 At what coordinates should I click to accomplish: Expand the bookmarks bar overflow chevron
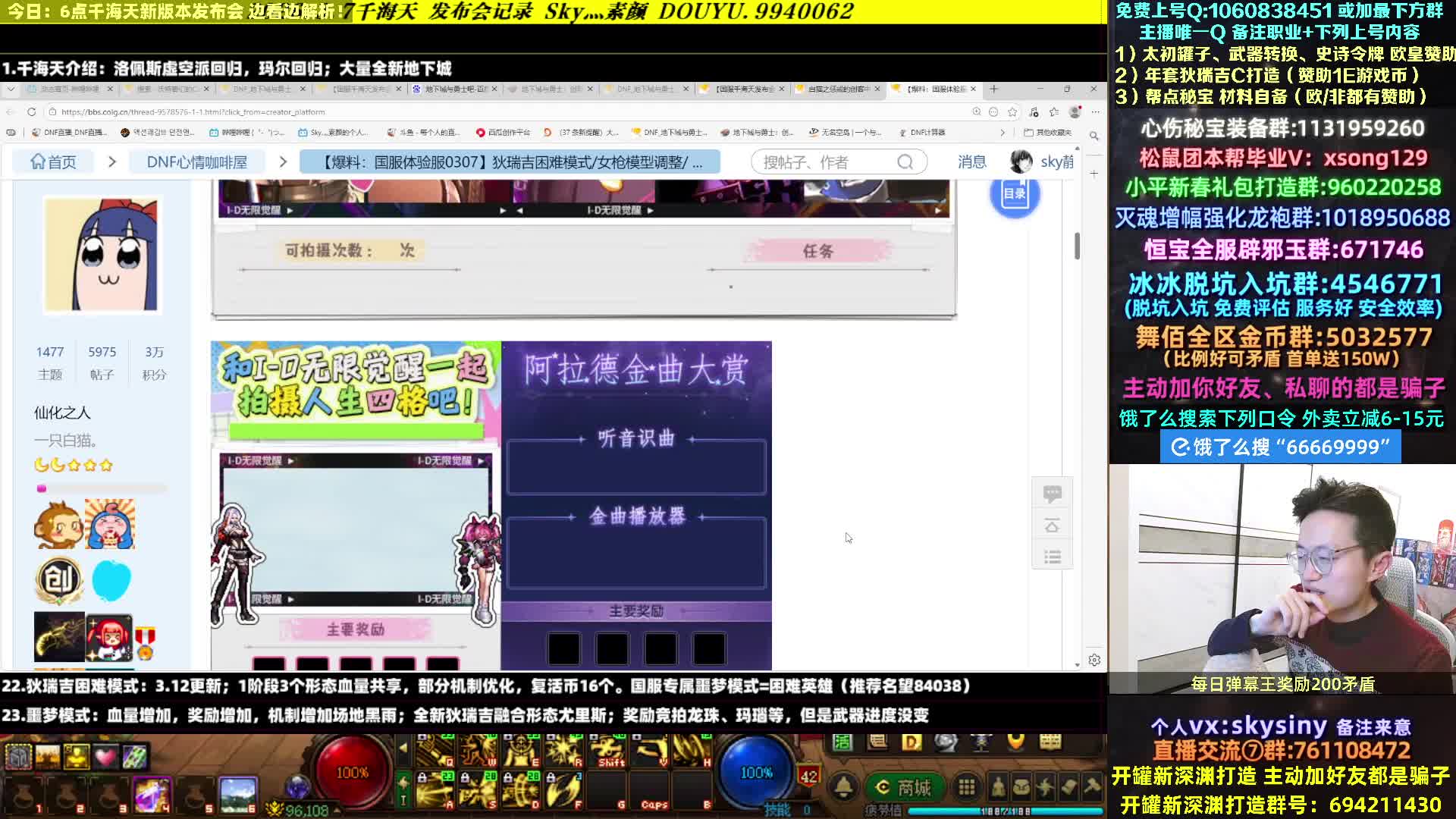pyautogui.click(x=1003, y=132)
